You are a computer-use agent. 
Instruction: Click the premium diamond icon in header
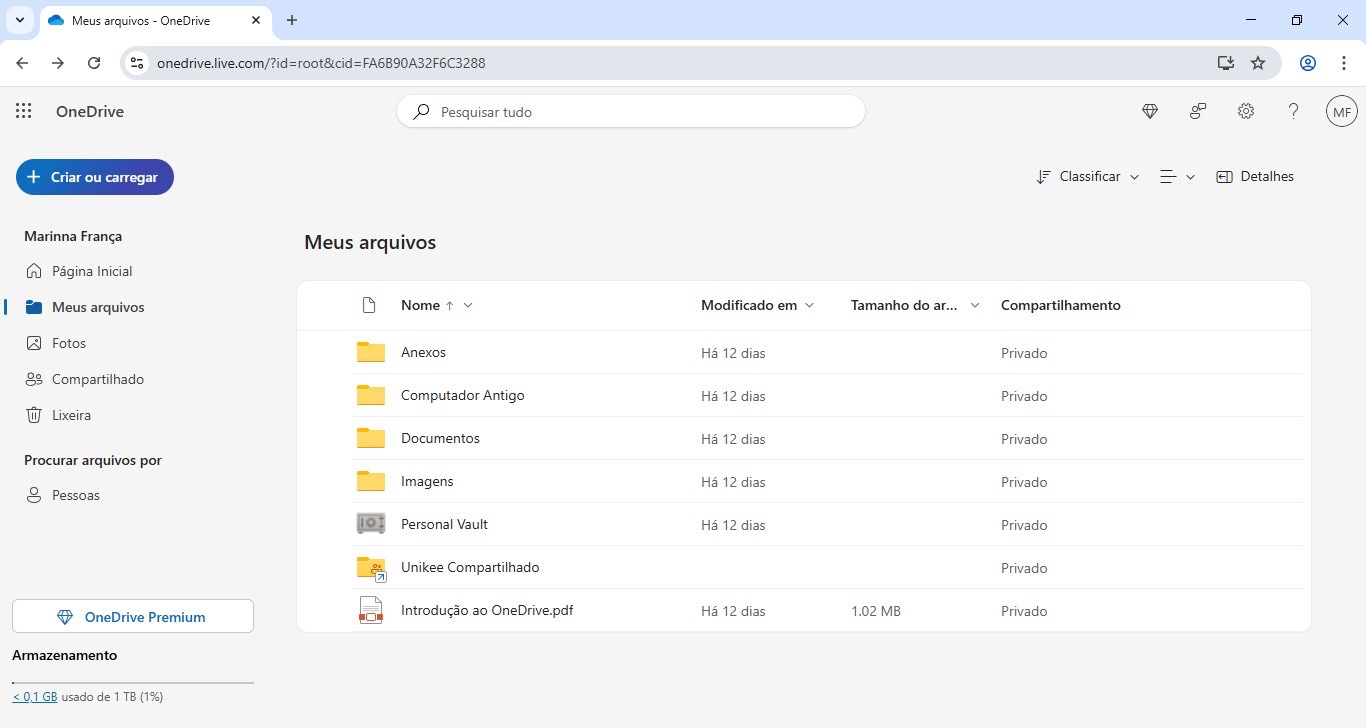(1150, 112)
